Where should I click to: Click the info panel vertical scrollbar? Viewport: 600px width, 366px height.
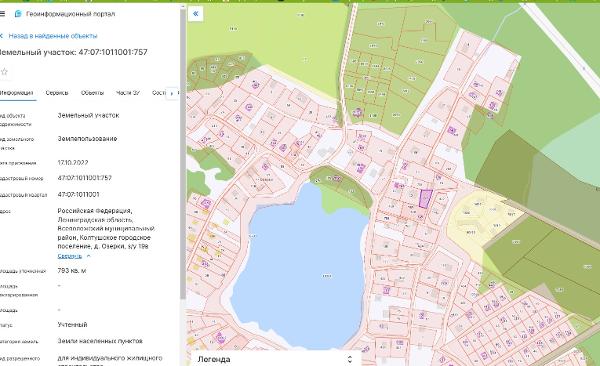pyautogui.click(x=183, y=153)
